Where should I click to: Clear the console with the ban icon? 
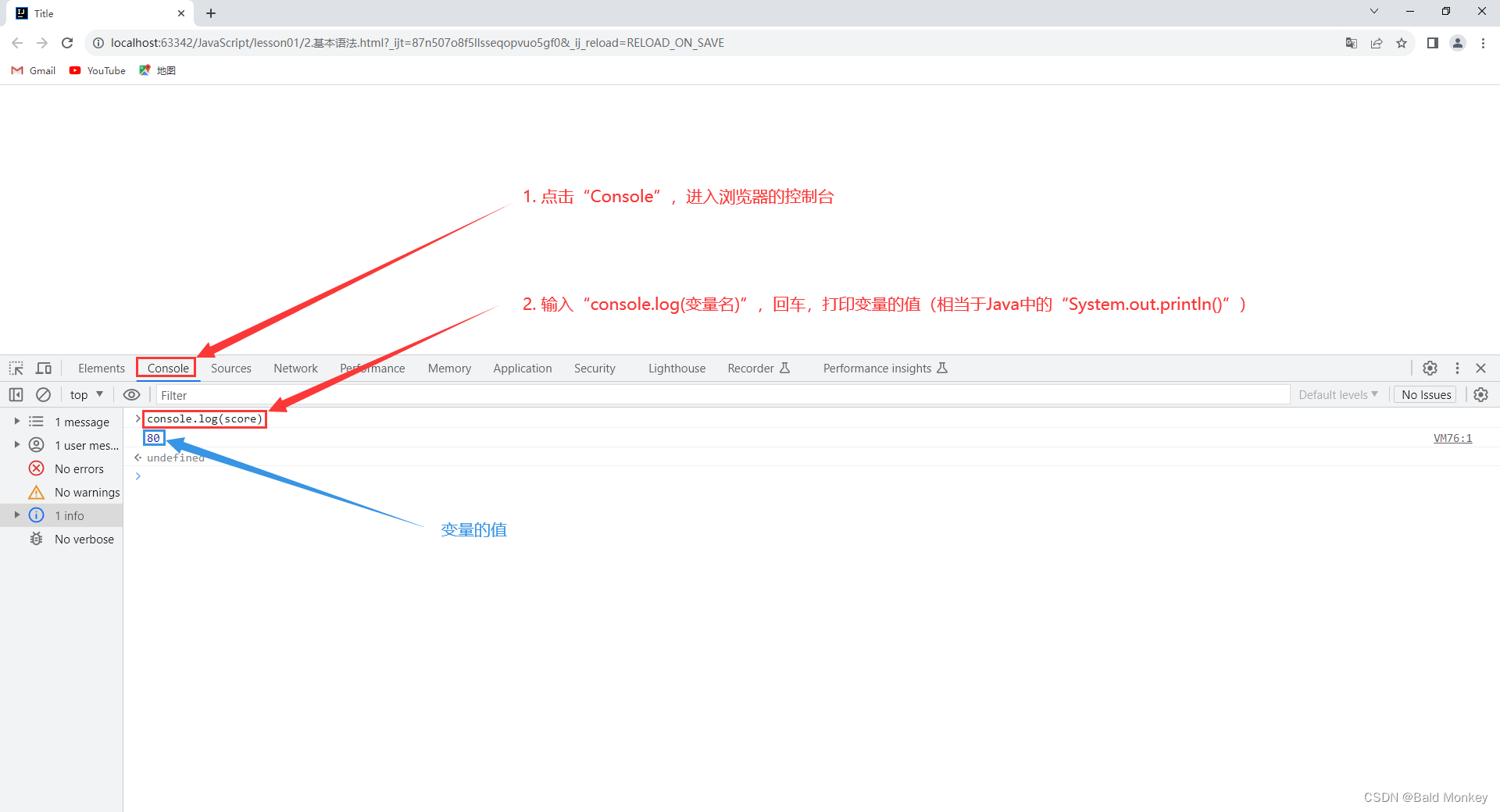[44, 395]
